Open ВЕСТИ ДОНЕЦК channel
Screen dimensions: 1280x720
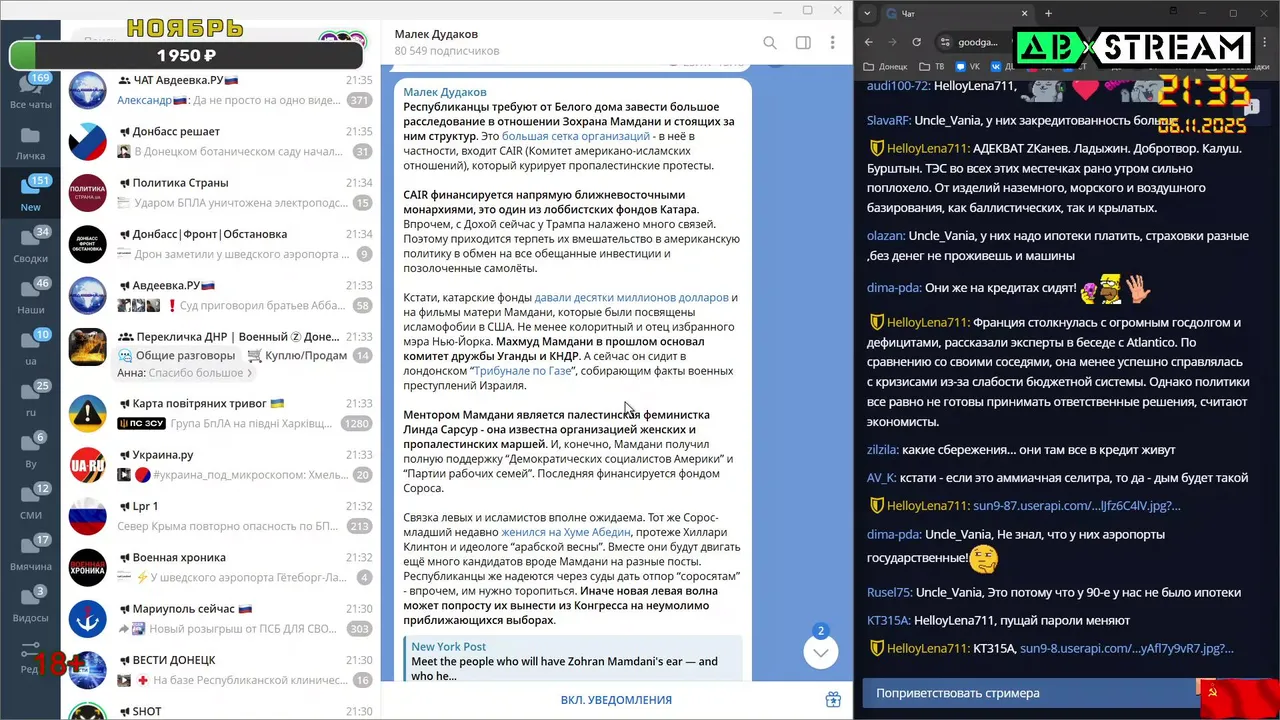pos(220,670)
